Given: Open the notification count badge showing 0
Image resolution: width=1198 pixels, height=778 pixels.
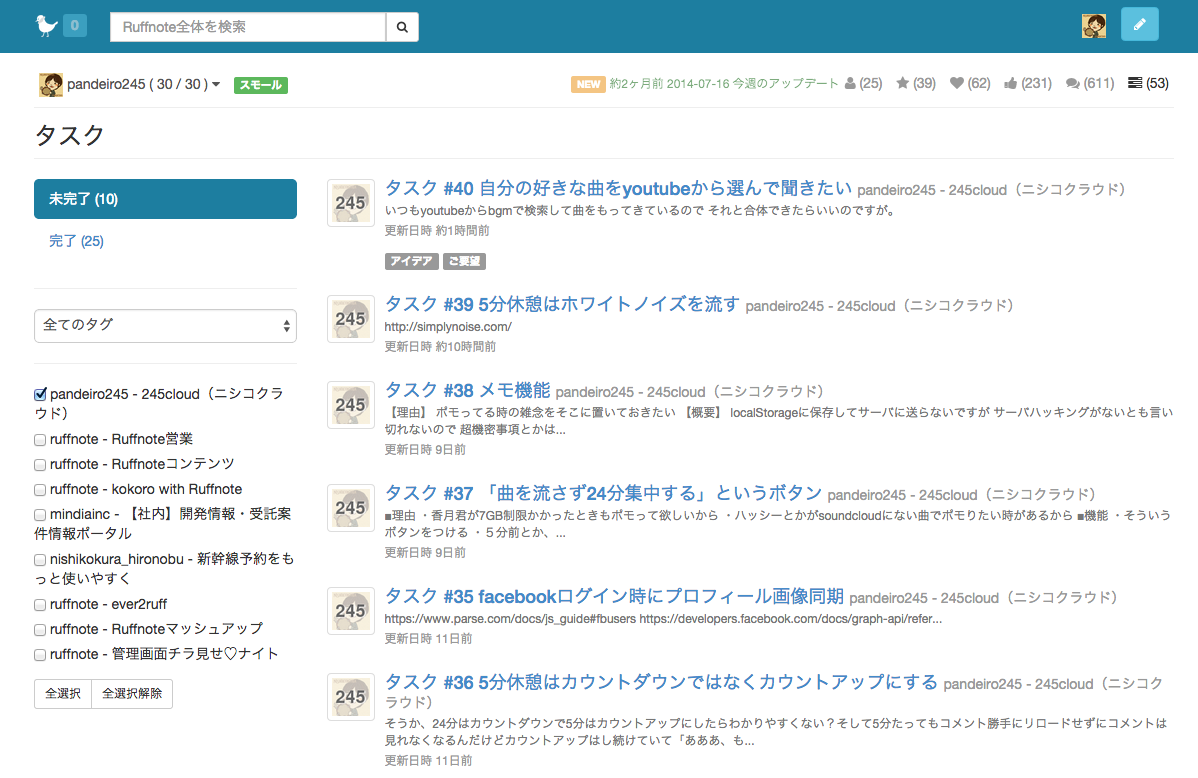Looking at the screenshot, I should [x=74, y=25].
